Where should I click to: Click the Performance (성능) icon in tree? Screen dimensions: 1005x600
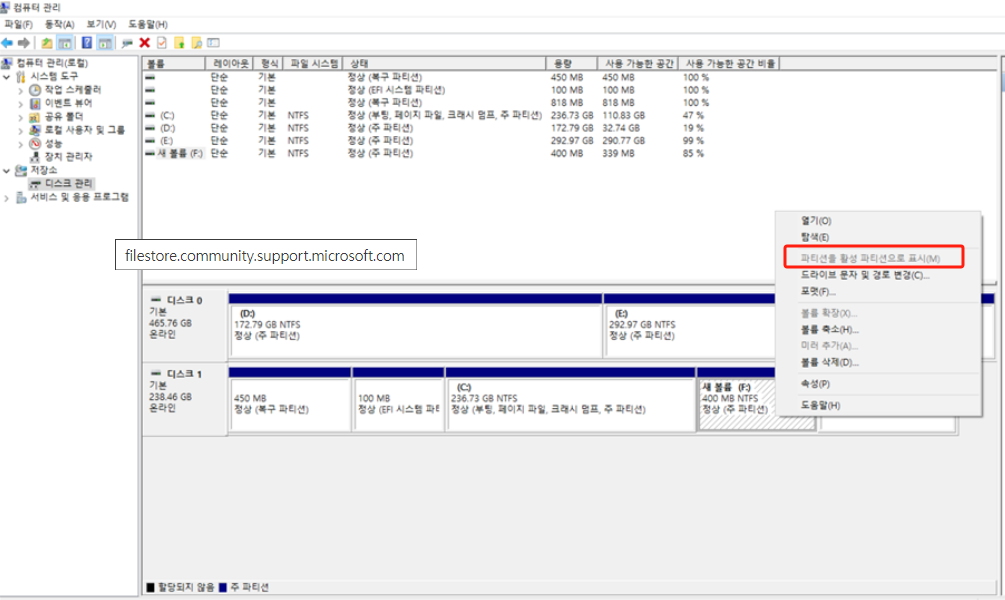coord(36,143)
